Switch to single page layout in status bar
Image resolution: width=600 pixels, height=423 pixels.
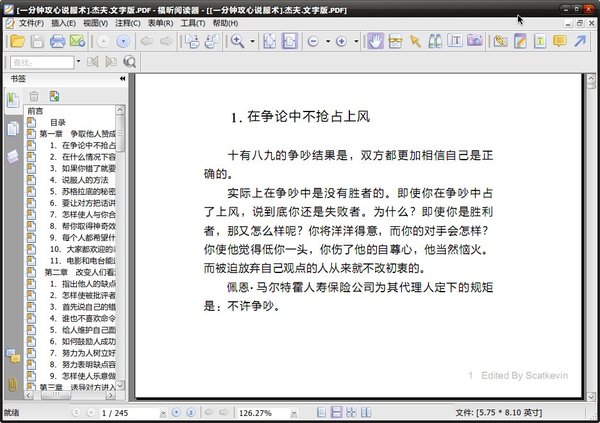(321, 412)
